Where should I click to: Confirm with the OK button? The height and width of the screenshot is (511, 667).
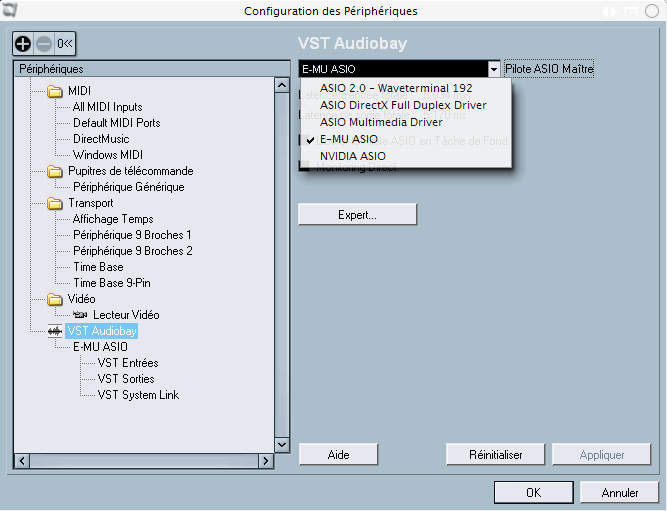pos(533,492)
